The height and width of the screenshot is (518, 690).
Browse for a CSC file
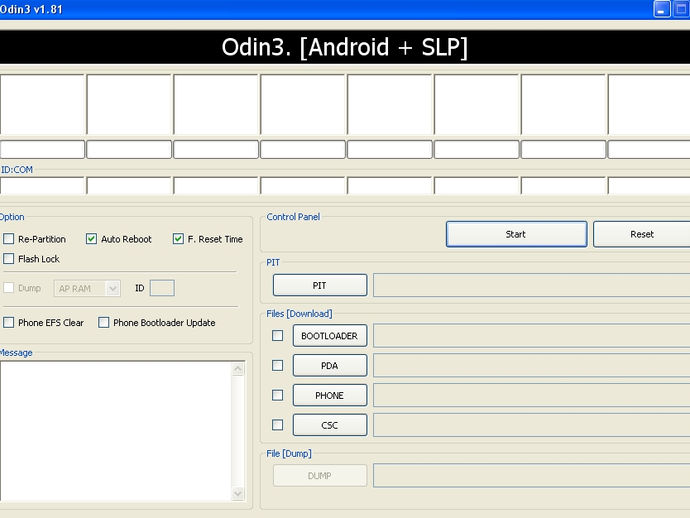click(330, 425)
